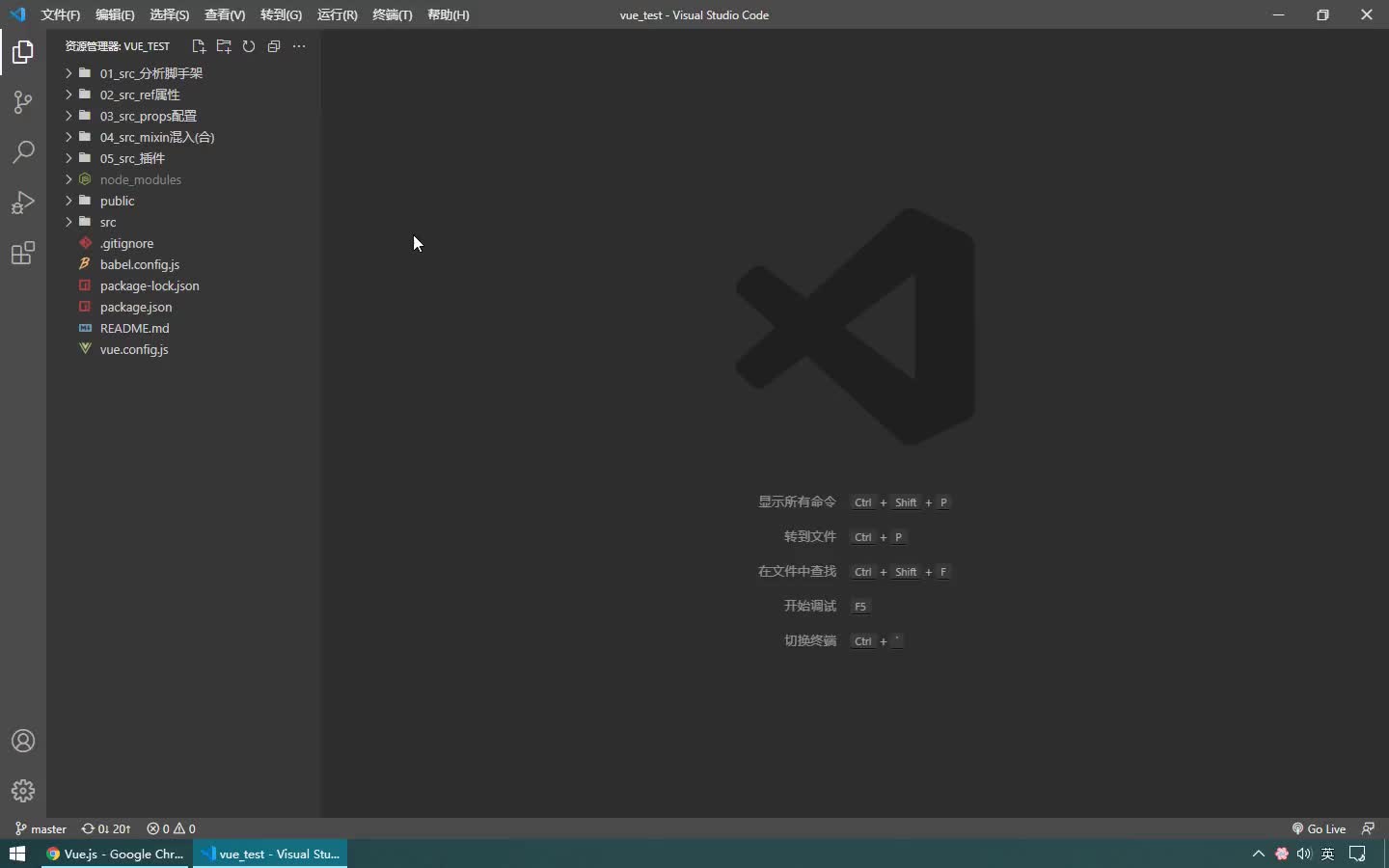Viewport: 1389px width, 868px height.
Task: Open the Explorer view in the activity bar
Action: pos(23,52)
